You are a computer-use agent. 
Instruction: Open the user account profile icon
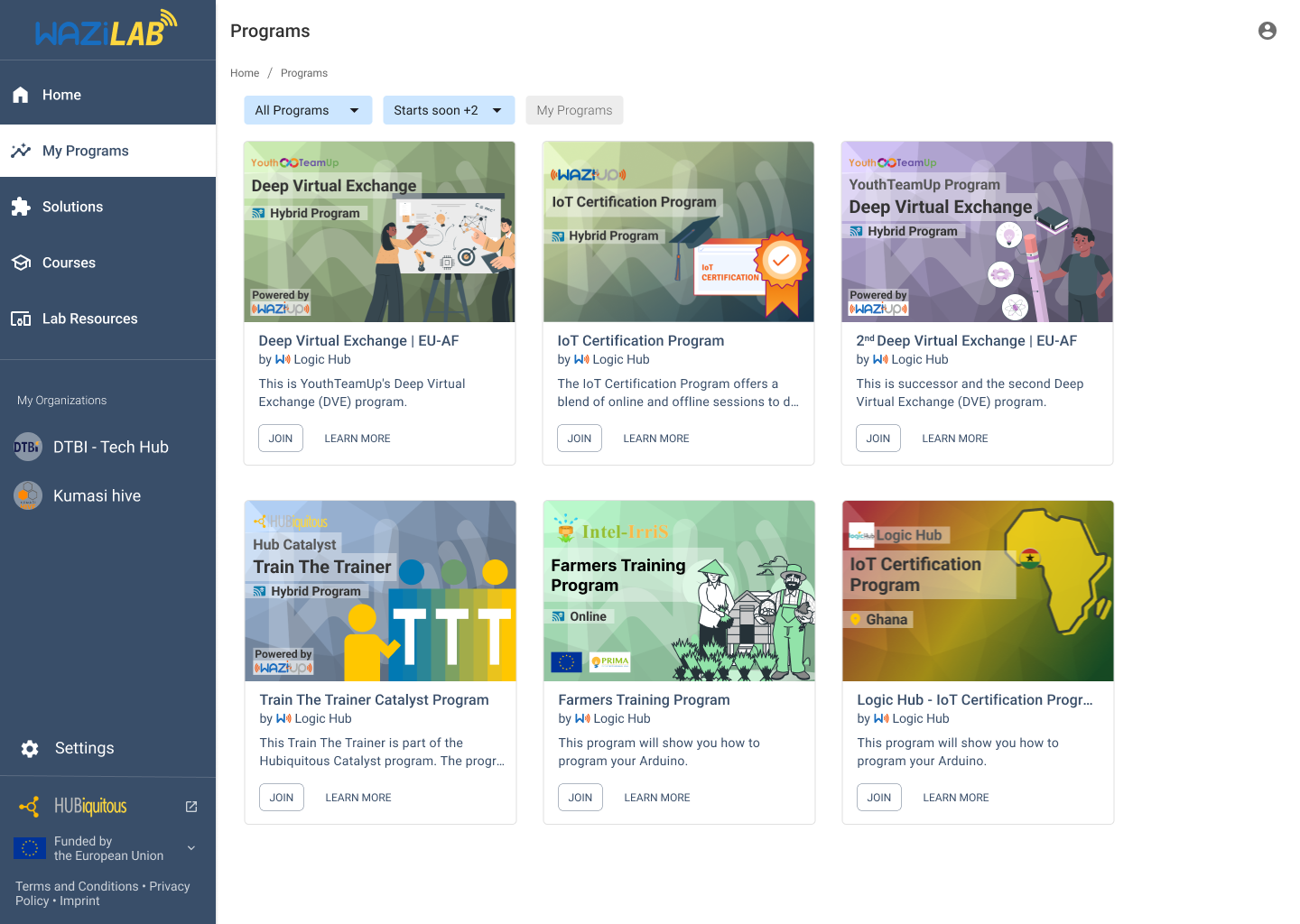1267,31
